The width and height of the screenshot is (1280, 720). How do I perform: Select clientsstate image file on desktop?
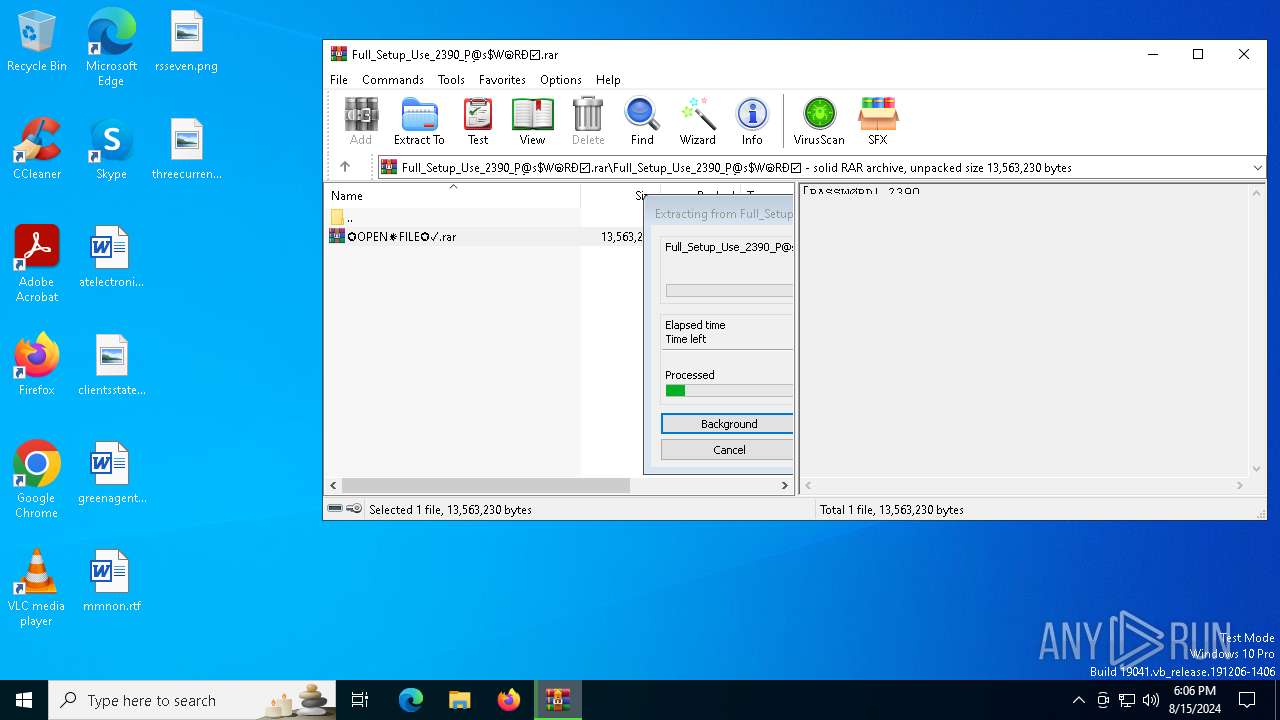point(111,365)
